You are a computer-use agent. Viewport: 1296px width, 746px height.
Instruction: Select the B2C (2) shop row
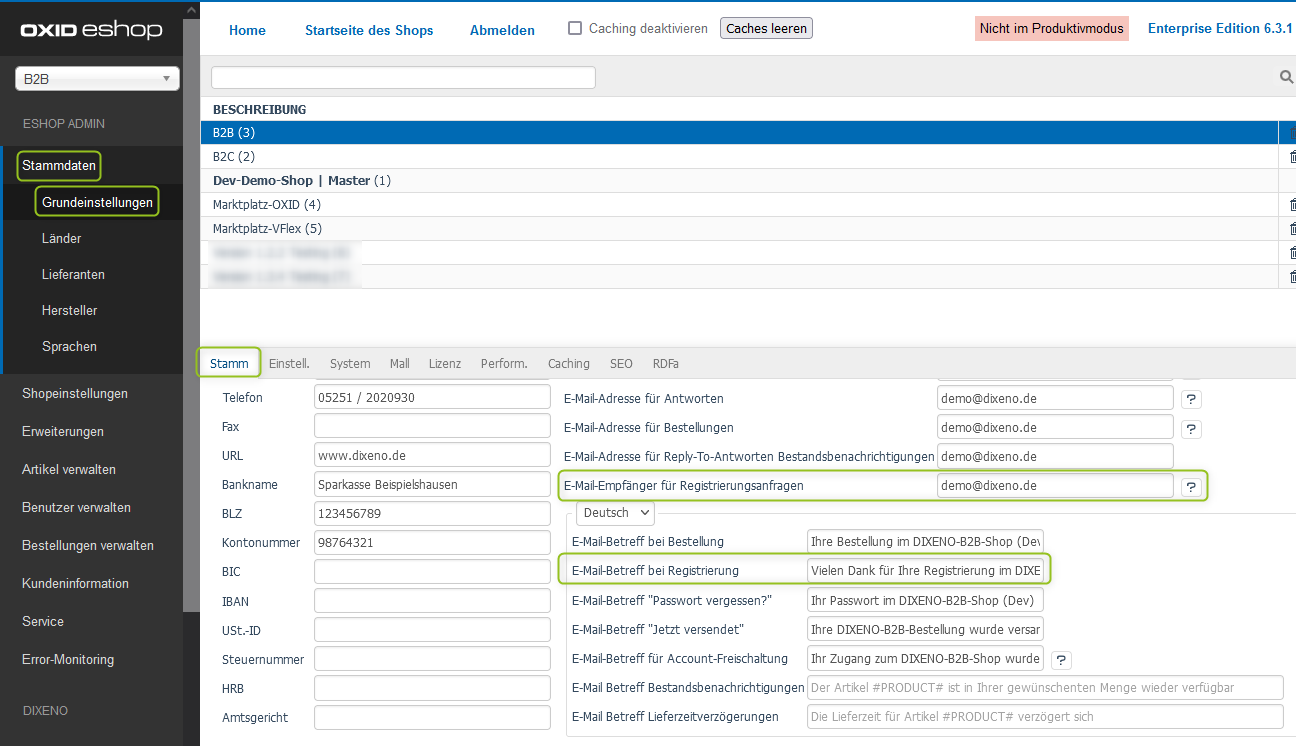click(x=740, y=156)
